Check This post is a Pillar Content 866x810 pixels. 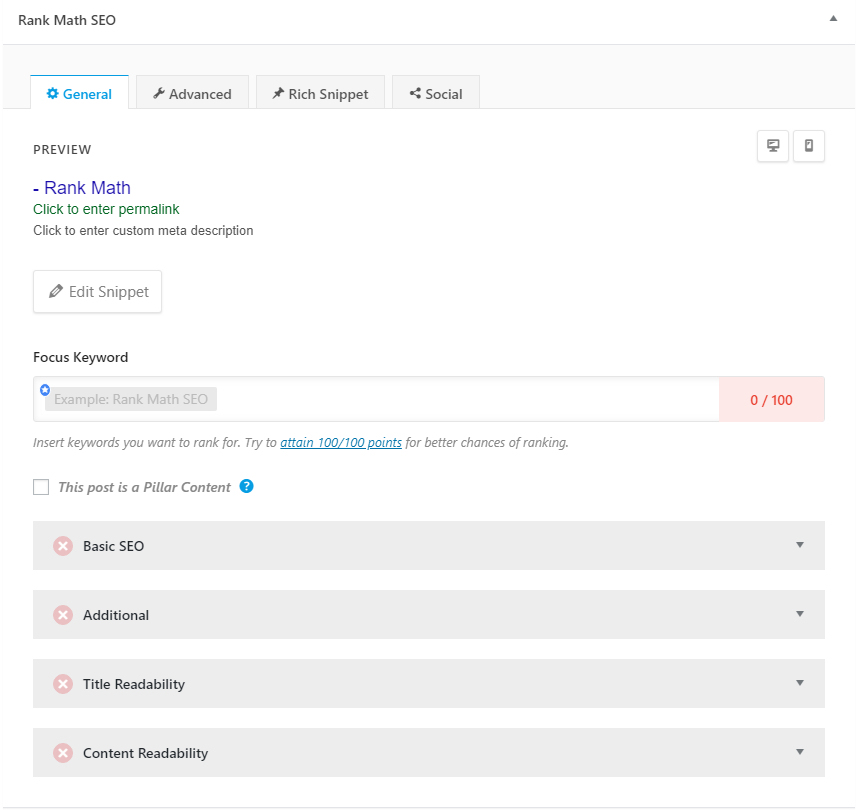[x=41, y=487]
